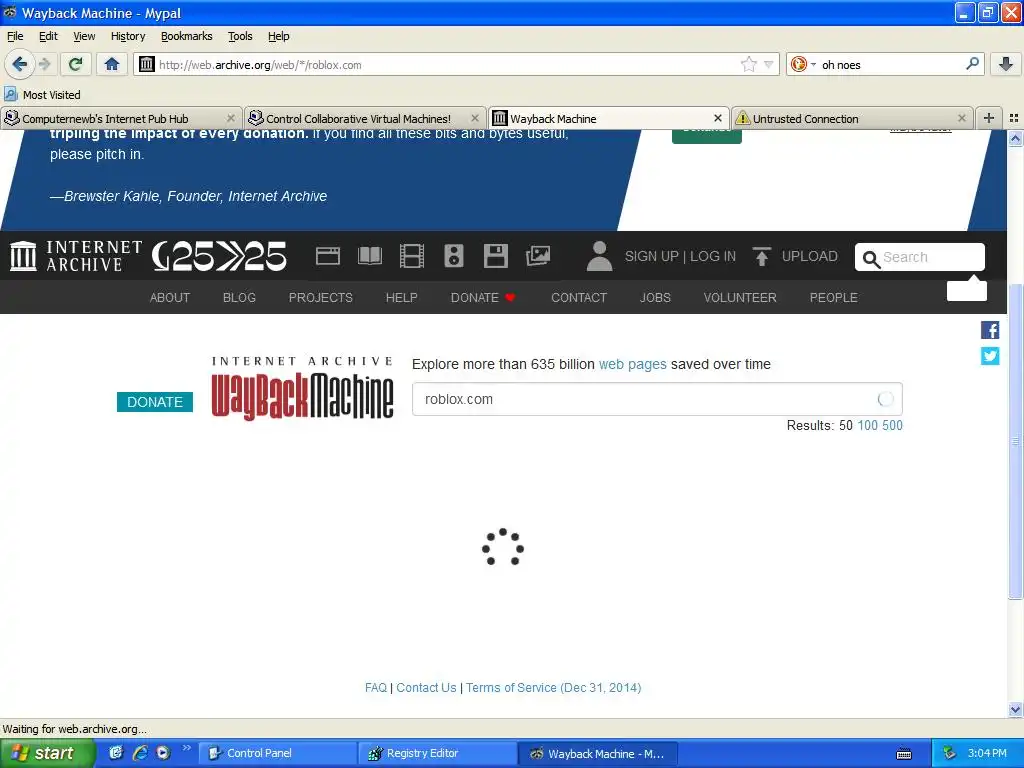
Task: Open the Texts book icon
Action: pos(370,255)
